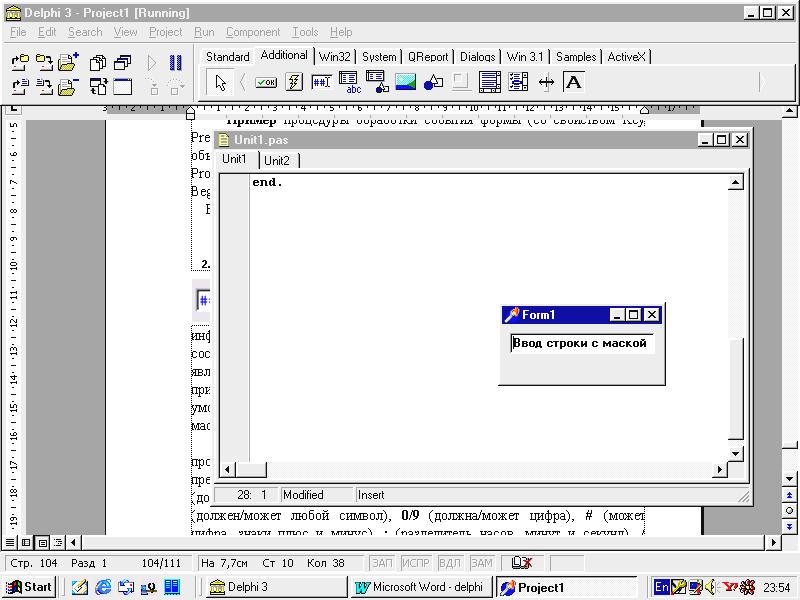This screenshot has height=600, width=800.
Task: Switch to the ActiveX palette tab
Action: tap(627, 57)
